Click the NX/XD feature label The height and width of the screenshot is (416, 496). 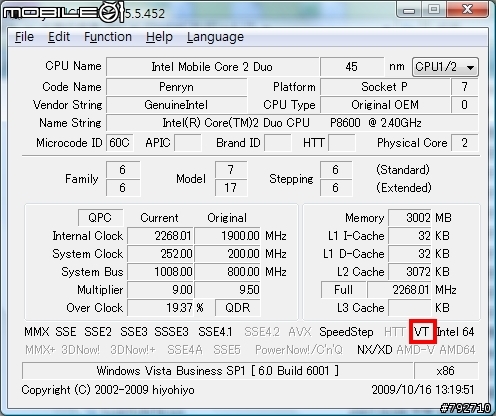point(375,350)
